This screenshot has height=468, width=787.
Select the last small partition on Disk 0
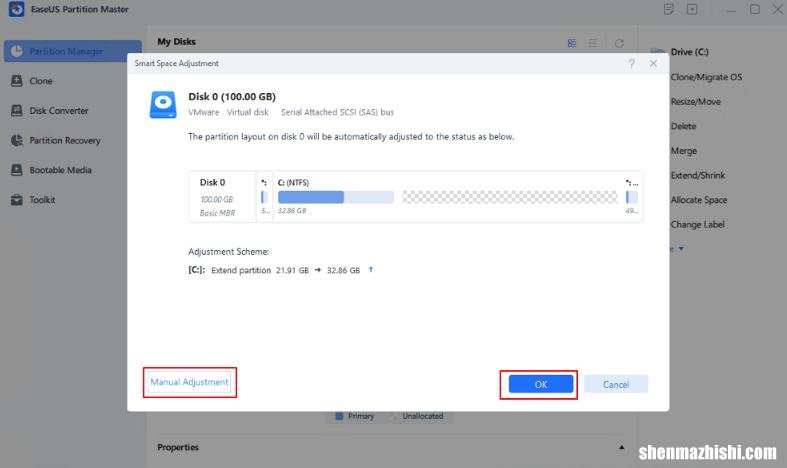[x=632, y=197]
